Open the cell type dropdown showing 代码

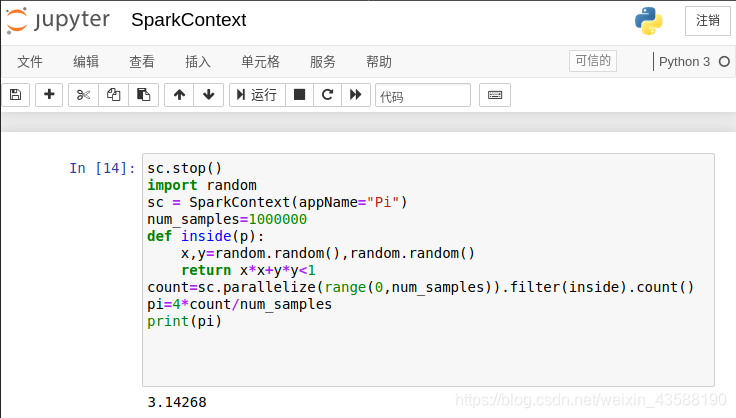tap(423, 95)
